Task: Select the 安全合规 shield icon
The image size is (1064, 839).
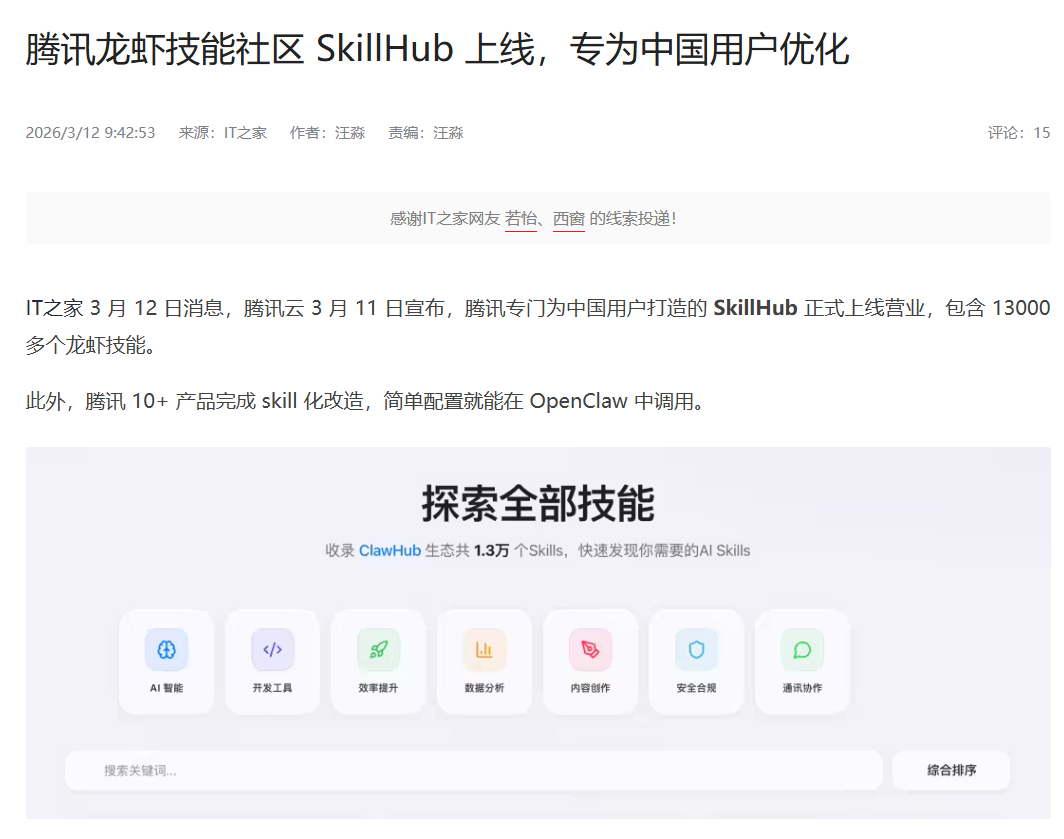Action: click(x=696, y=650)
